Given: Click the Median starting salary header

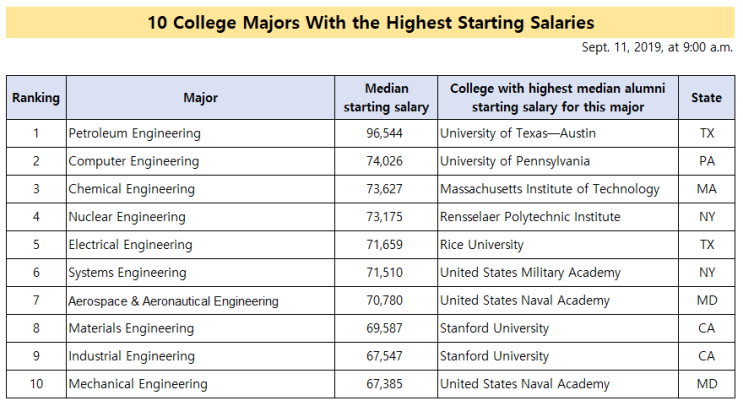Looking at the screenshot, I should (386, 98).
